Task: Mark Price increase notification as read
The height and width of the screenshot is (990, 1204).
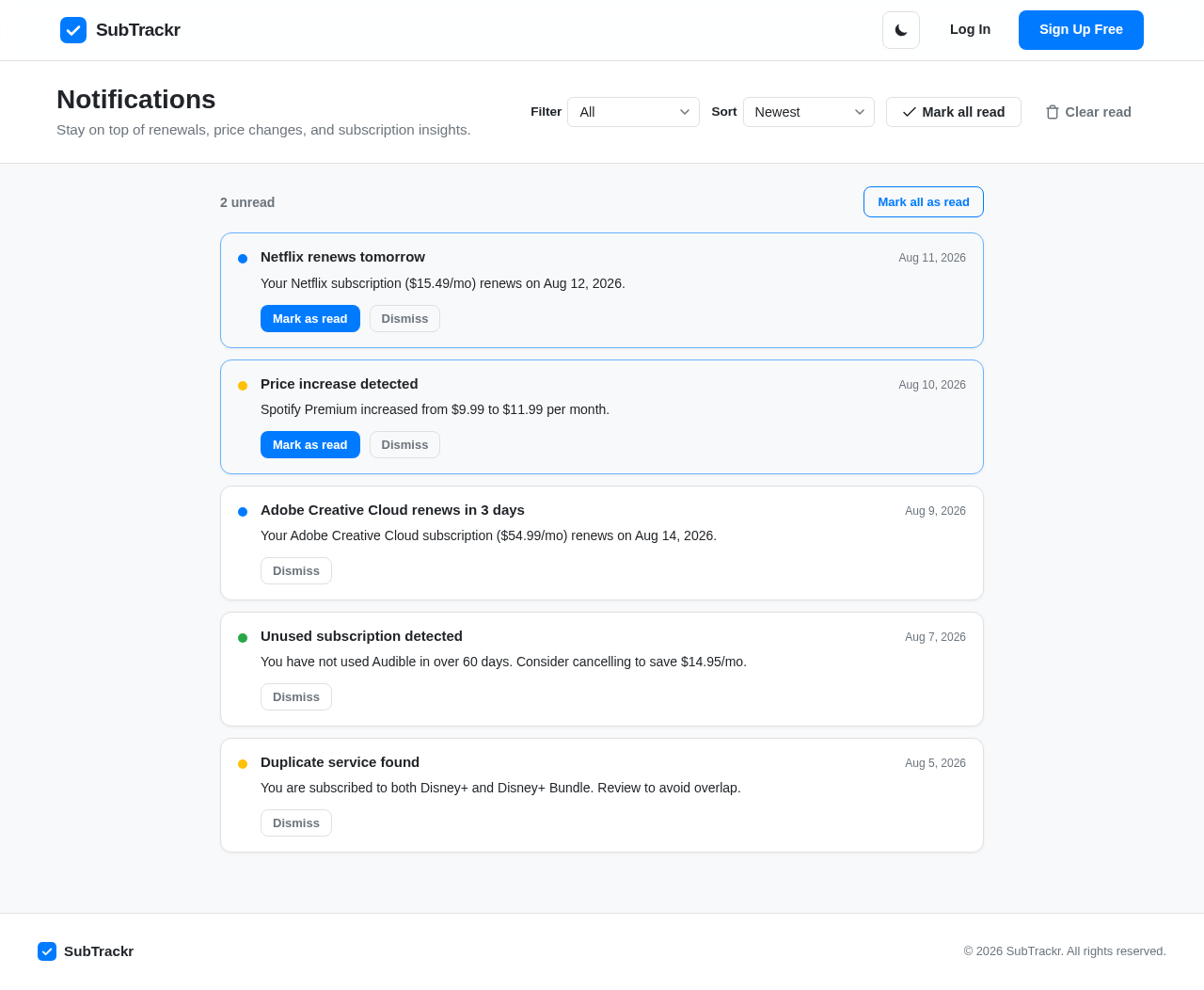Action: pos(310,445)
